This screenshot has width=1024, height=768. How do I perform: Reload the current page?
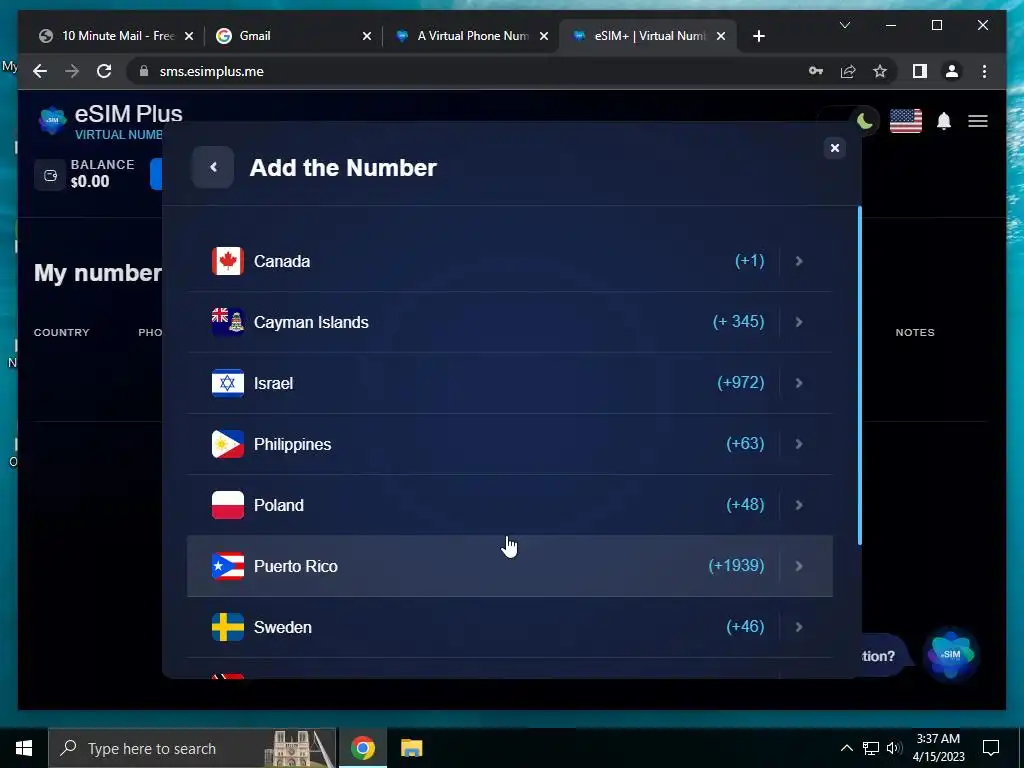click(104, 71)
